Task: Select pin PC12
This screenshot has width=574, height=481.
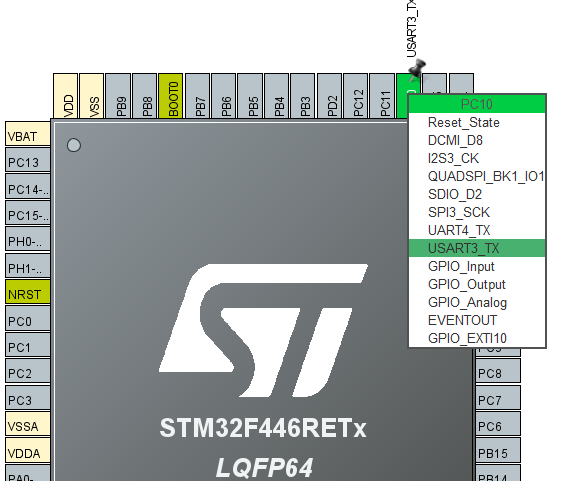Action: pyautogui.click(x=356, y=96)
